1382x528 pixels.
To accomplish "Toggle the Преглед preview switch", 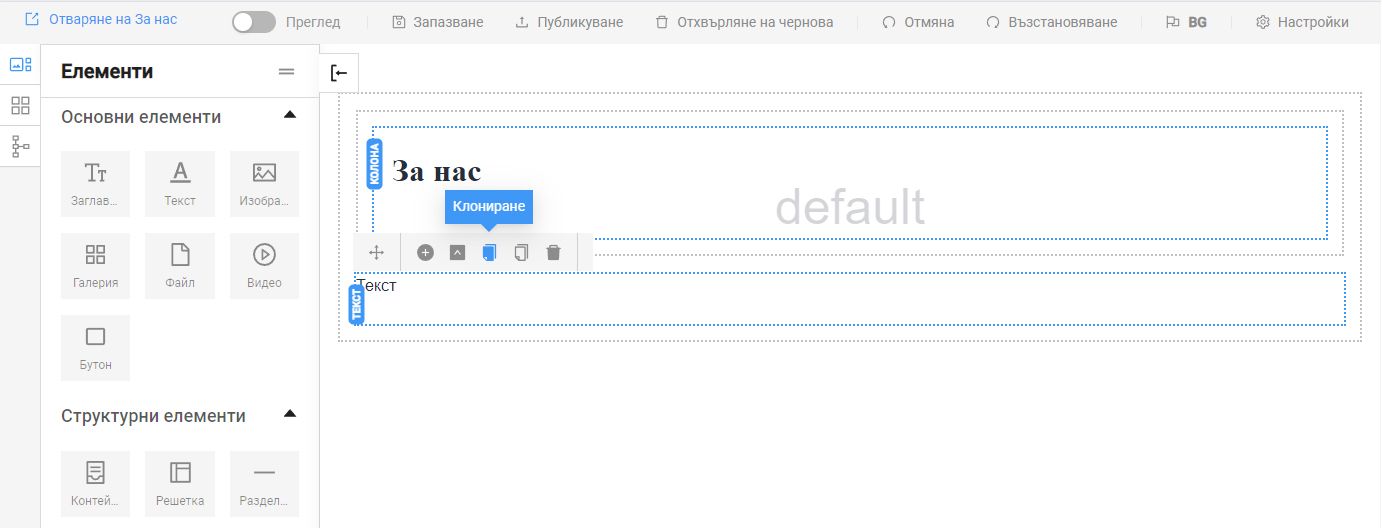I will pos(254,22).
